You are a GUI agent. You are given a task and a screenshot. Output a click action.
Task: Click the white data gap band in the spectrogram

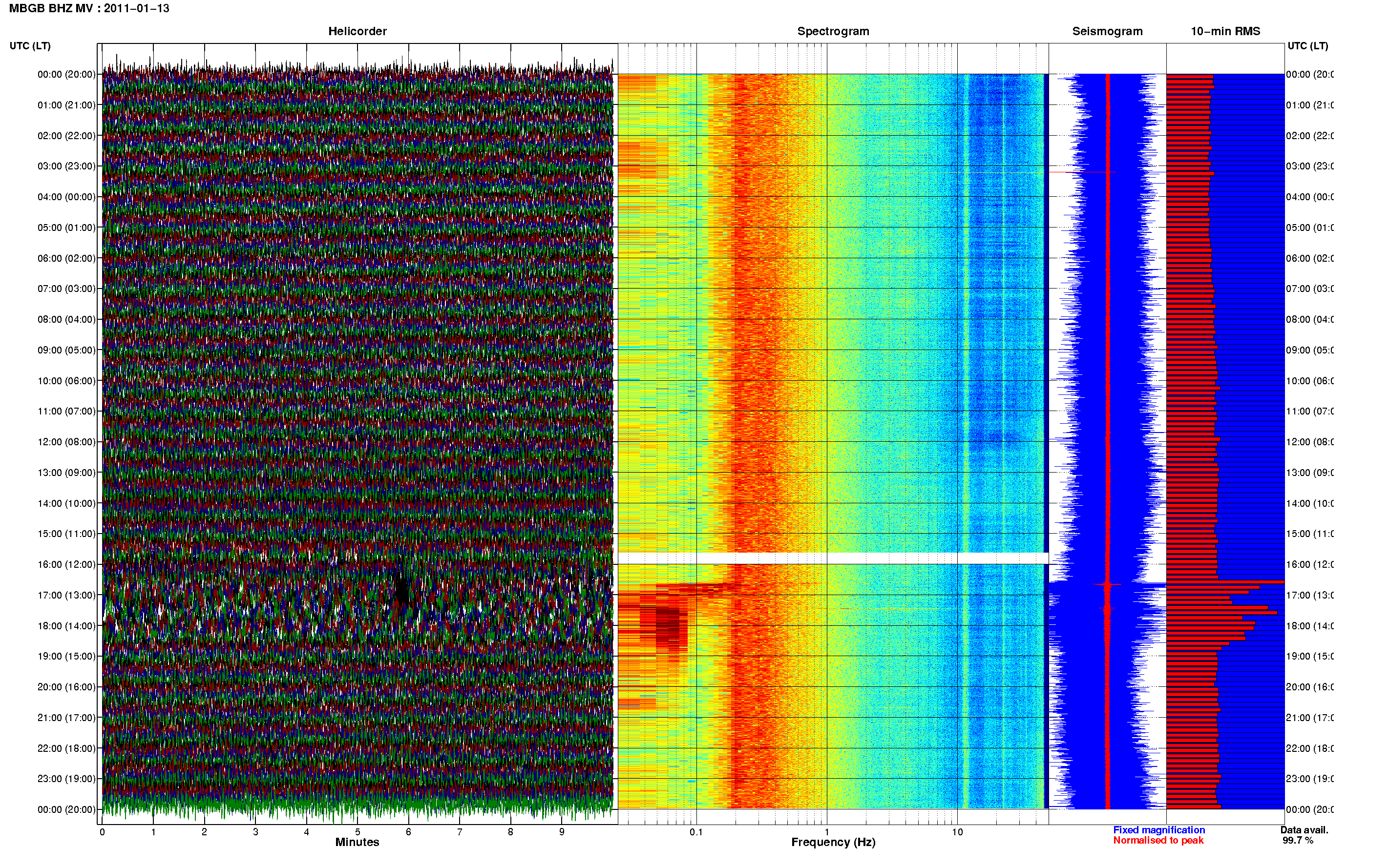pyautogui.click(x=833, y=558)
